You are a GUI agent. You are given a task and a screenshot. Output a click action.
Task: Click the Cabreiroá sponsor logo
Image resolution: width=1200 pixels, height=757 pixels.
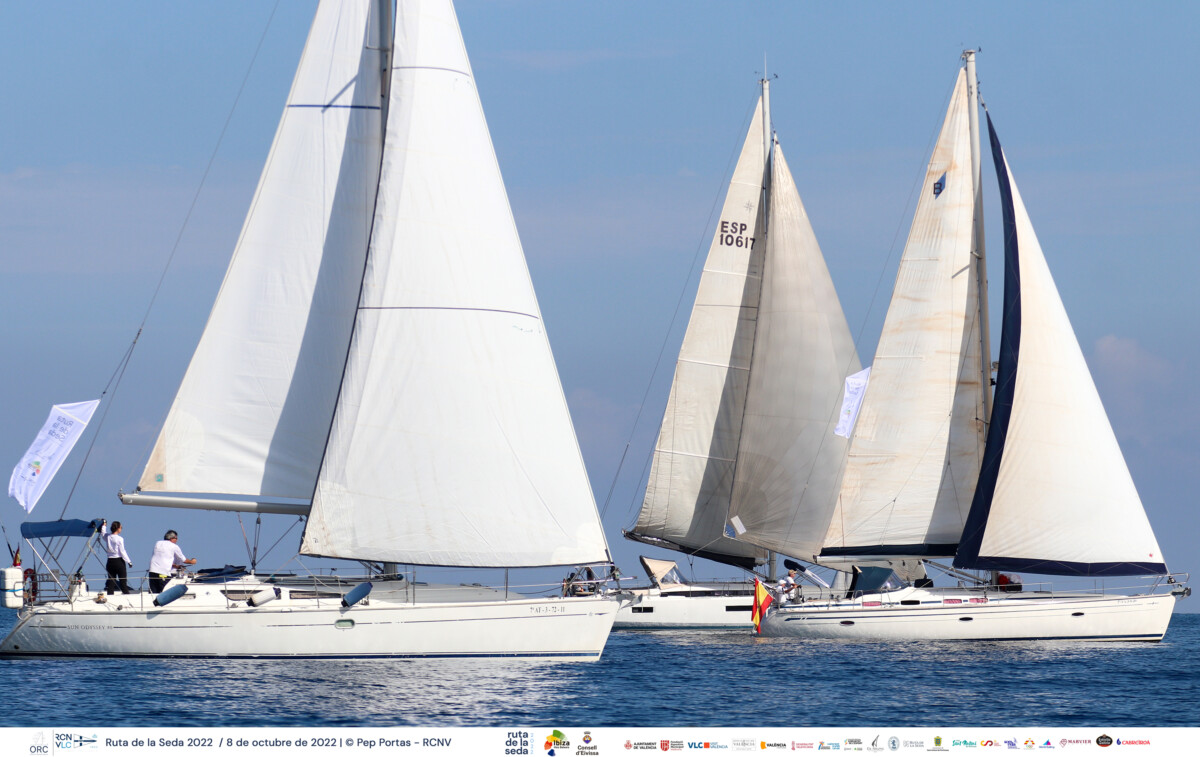point(1133,742)
